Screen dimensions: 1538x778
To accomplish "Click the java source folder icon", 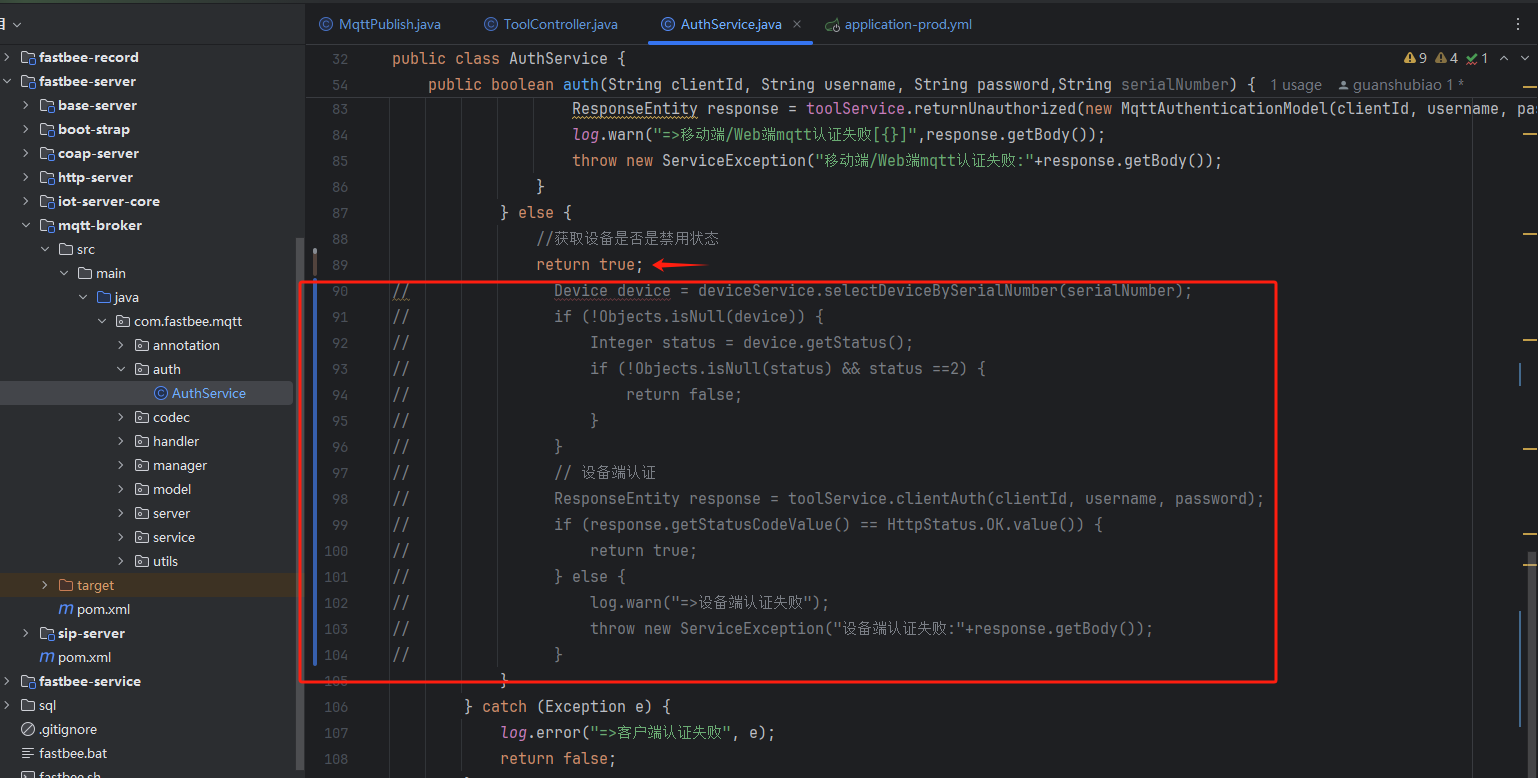I will (103, 297).
